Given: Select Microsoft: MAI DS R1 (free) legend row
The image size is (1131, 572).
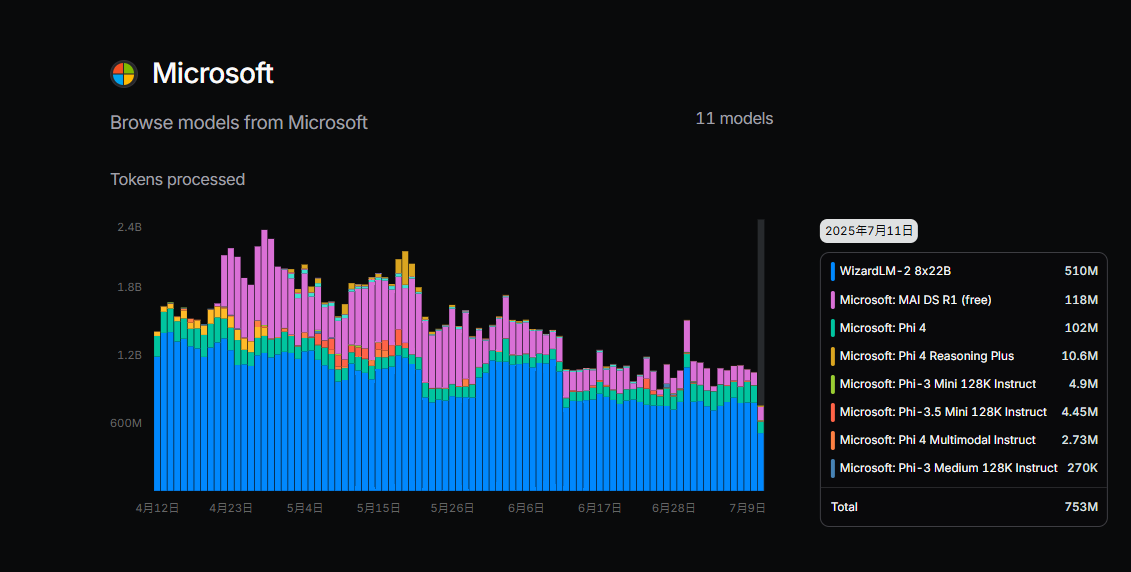Looking at the screenshot, I should (964, 299).
